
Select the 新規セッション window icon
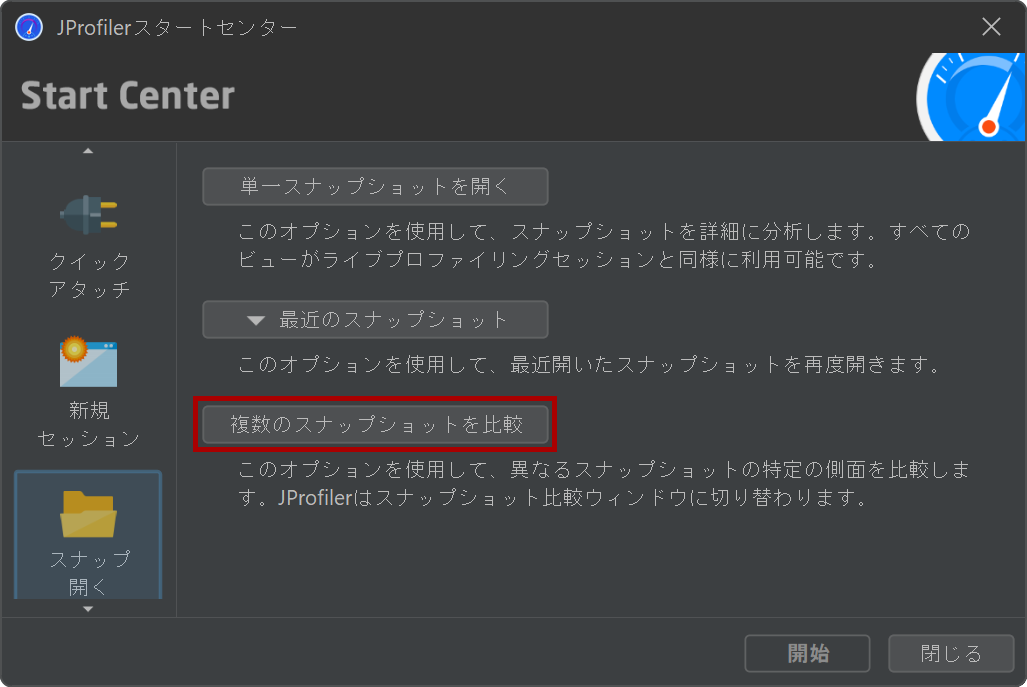click(88, 362)
